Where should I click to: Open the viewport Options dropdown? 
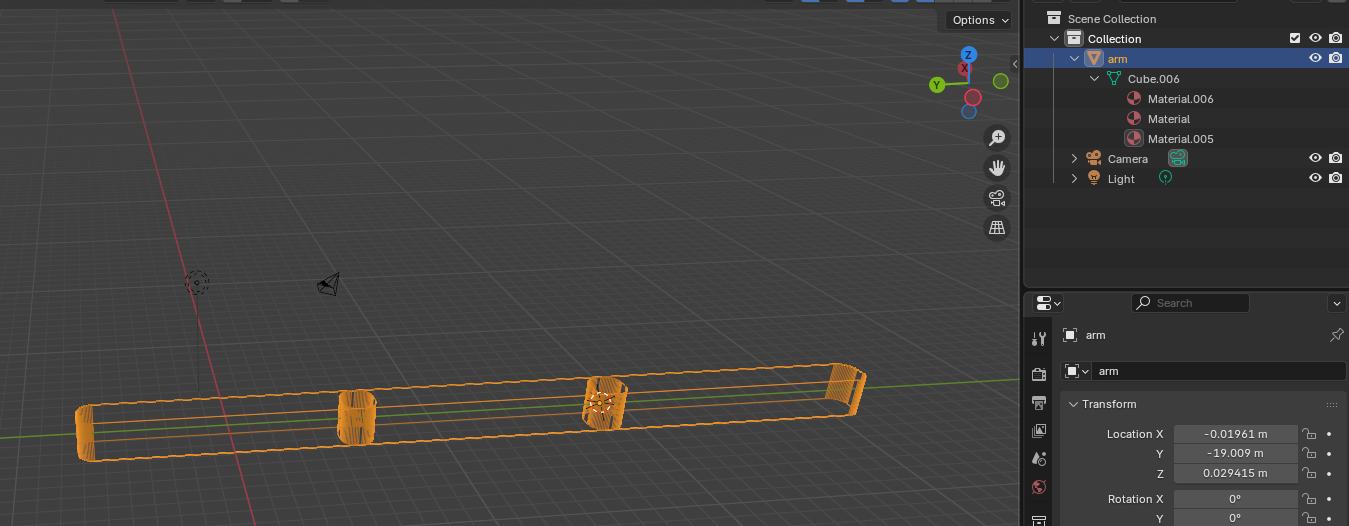pos(979,20)
